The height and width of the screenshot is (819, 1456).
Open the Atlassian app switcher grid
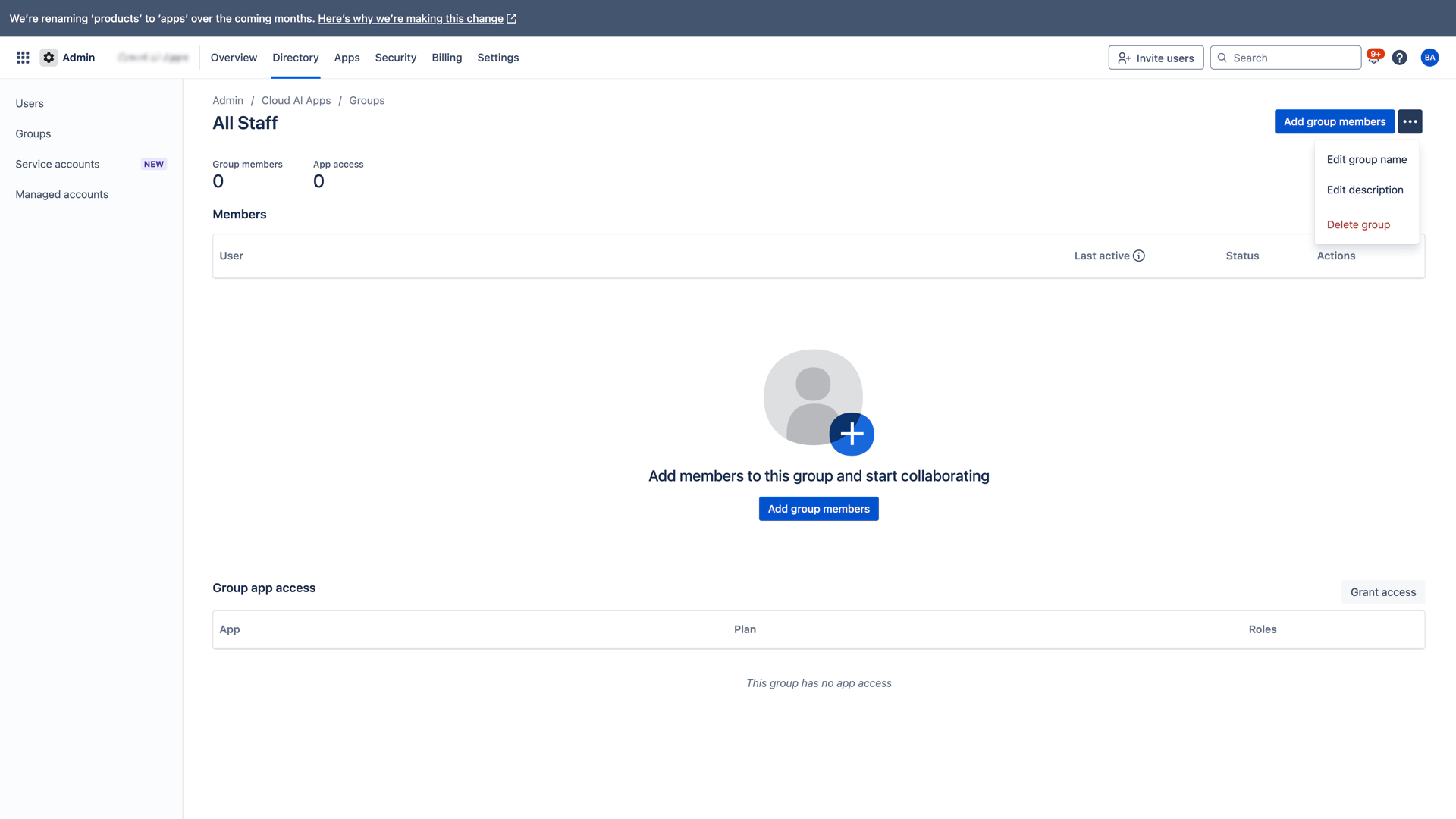23,57
